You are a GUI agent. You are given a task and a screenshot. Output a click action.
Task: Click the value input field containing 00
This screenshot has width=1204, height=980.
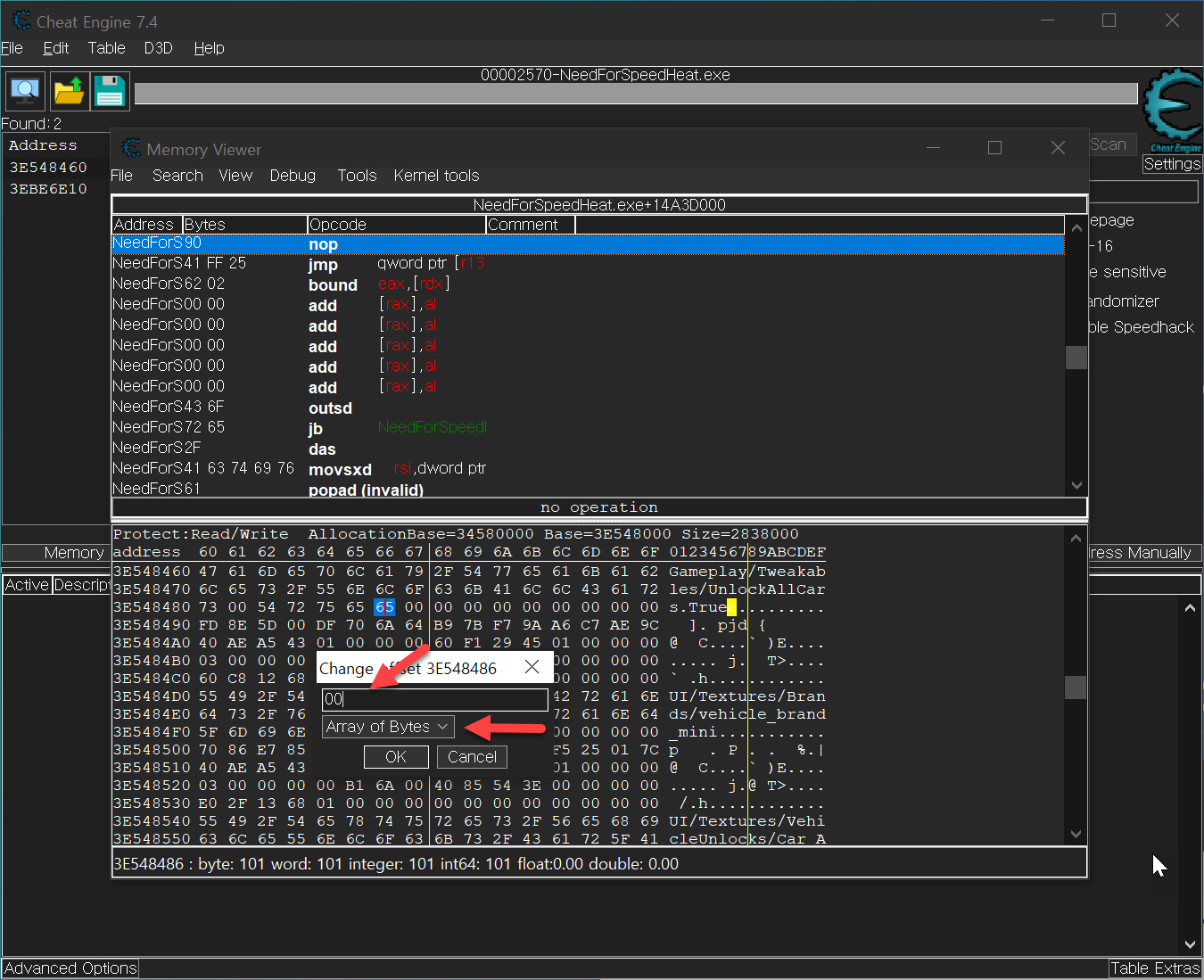[434, 699]
